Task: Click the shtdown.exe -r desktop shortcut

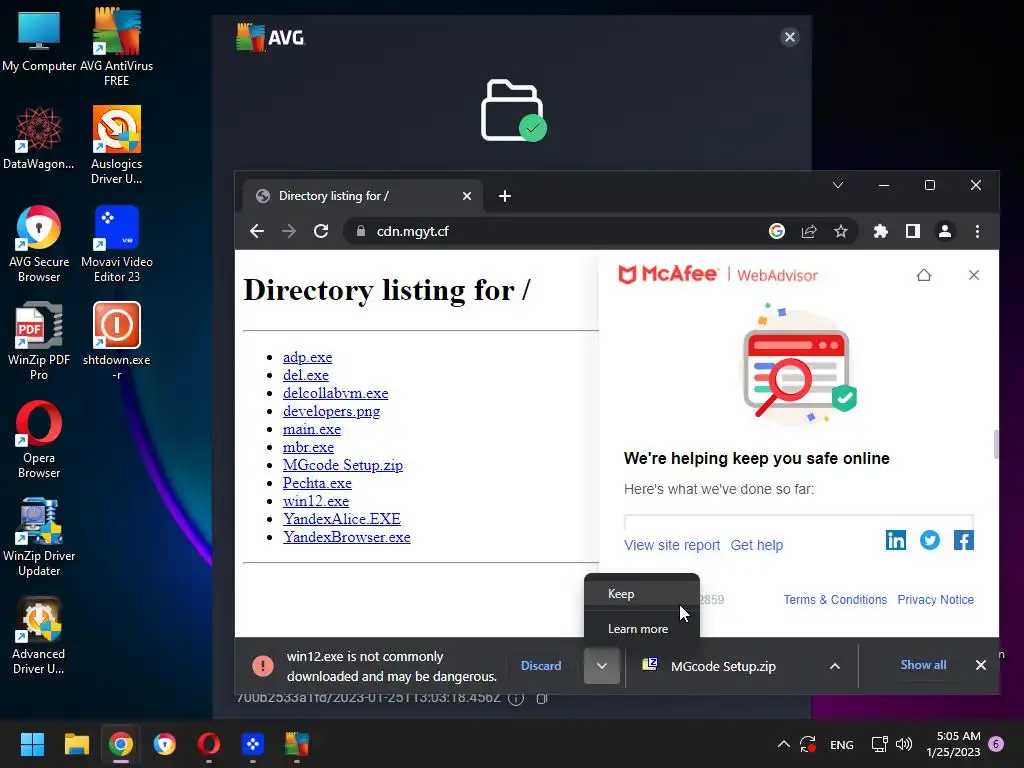Action: [116, 341]
